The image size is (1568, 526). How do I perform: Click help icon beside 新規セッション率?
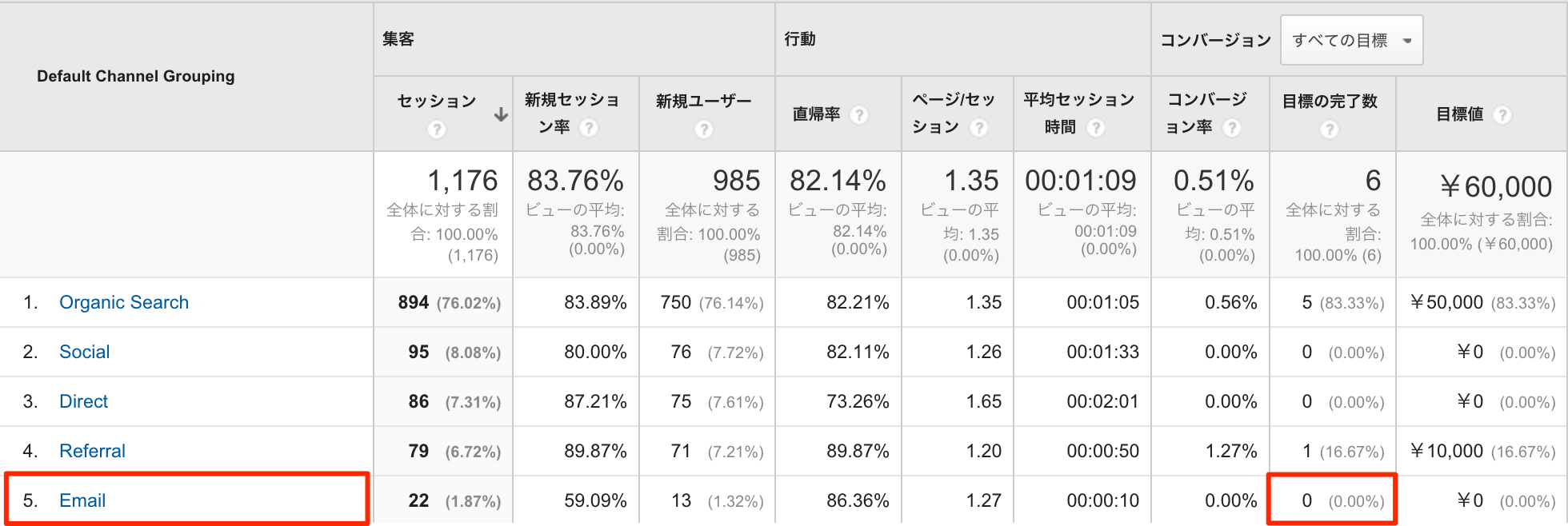(x=589, y=128)
